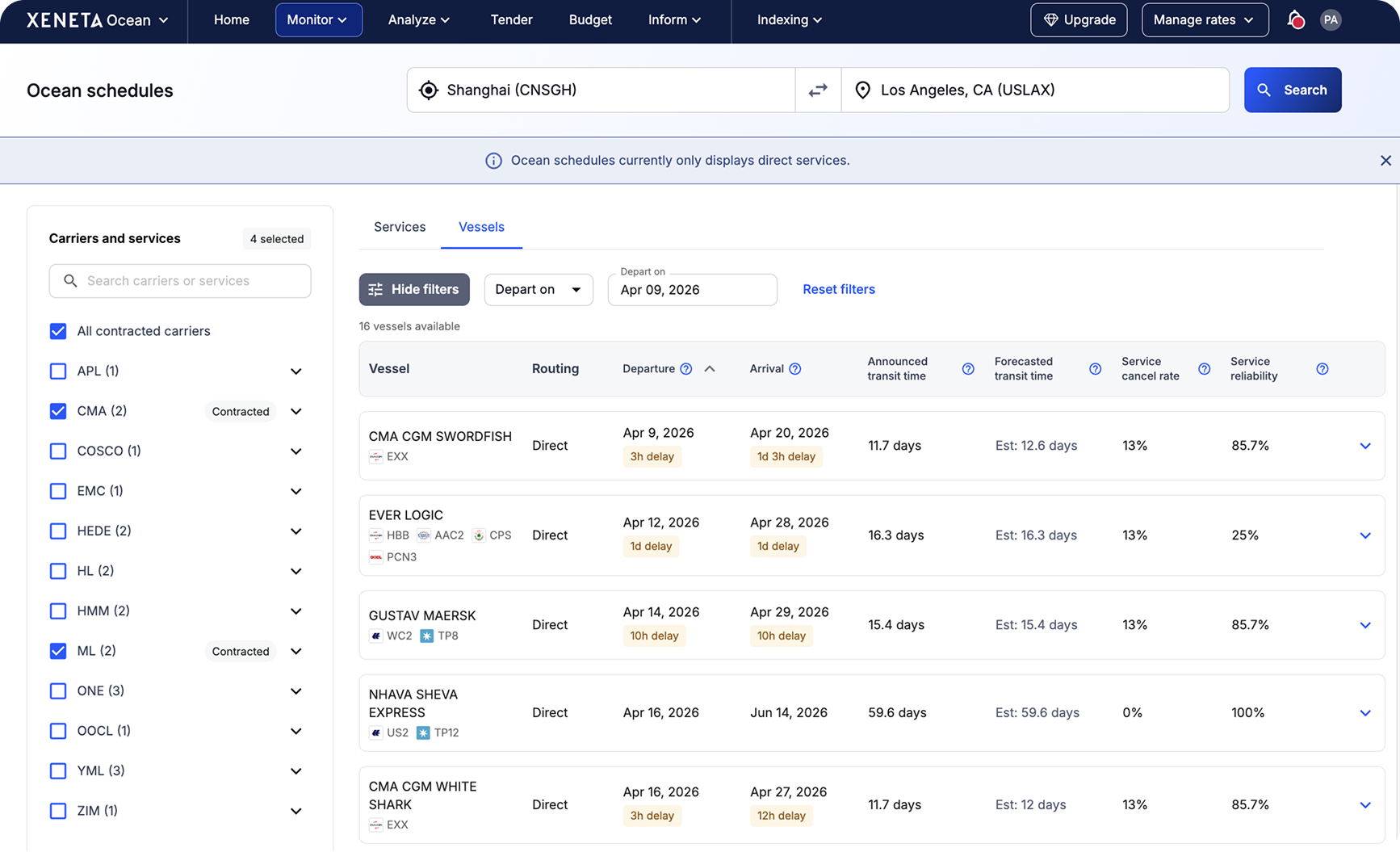This screenshot has width=1400, height=852.
Task: Toggle All contracted carriers checkbox
Action: pos(58,331)
